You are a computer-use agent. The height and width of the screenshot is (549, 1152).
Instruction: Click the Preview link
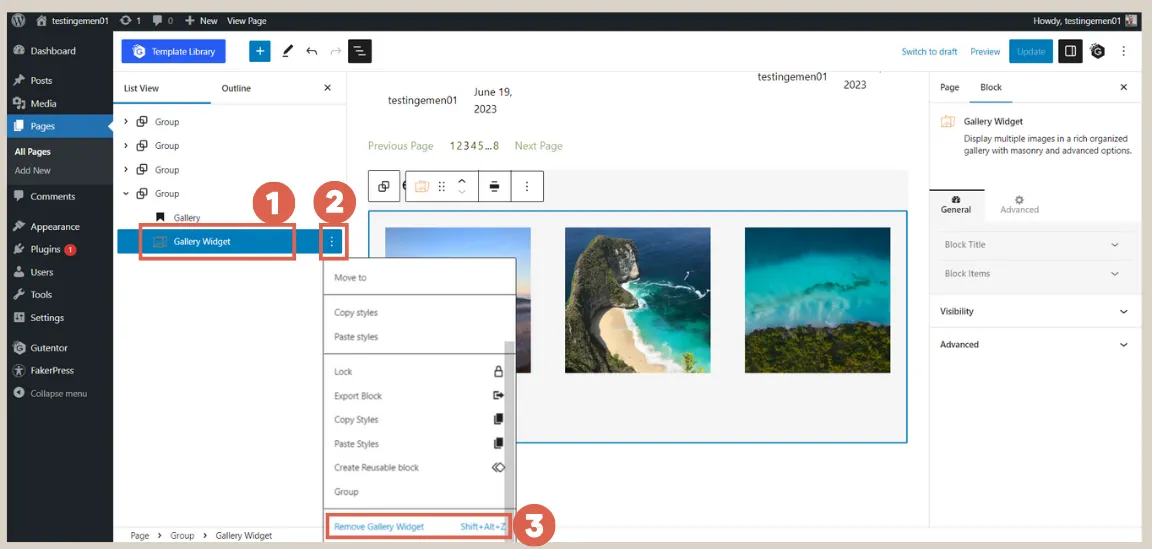pos(985,51)
